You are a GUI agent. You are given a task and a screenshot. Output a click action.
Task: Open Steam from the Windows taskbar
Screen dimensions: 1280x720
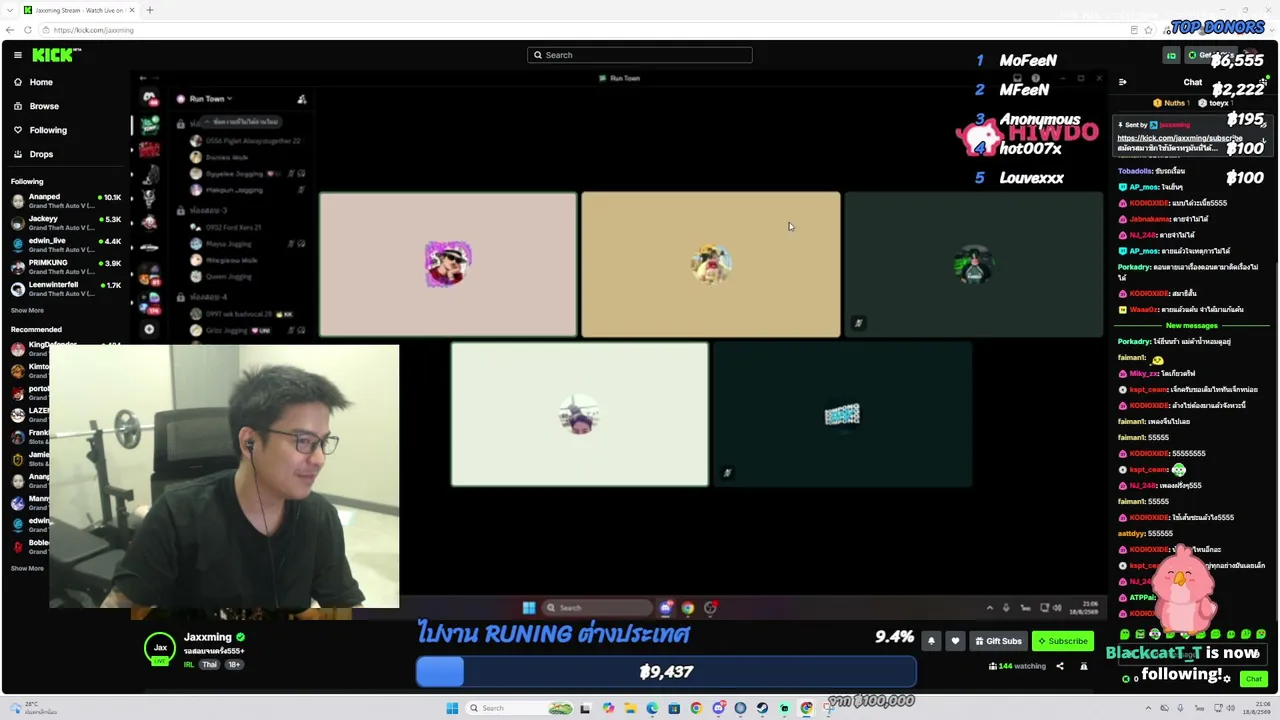pyautogui.click(x=762, y=708)
